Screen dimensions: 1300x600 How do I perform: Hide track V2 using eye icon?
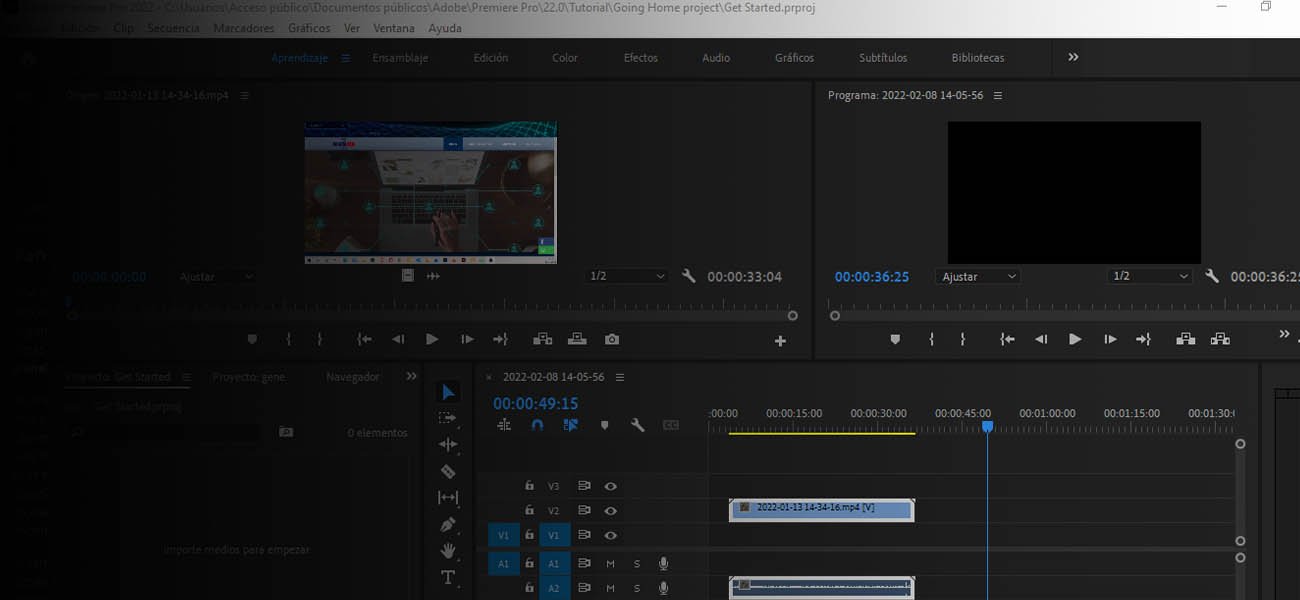tap(610, 511)
